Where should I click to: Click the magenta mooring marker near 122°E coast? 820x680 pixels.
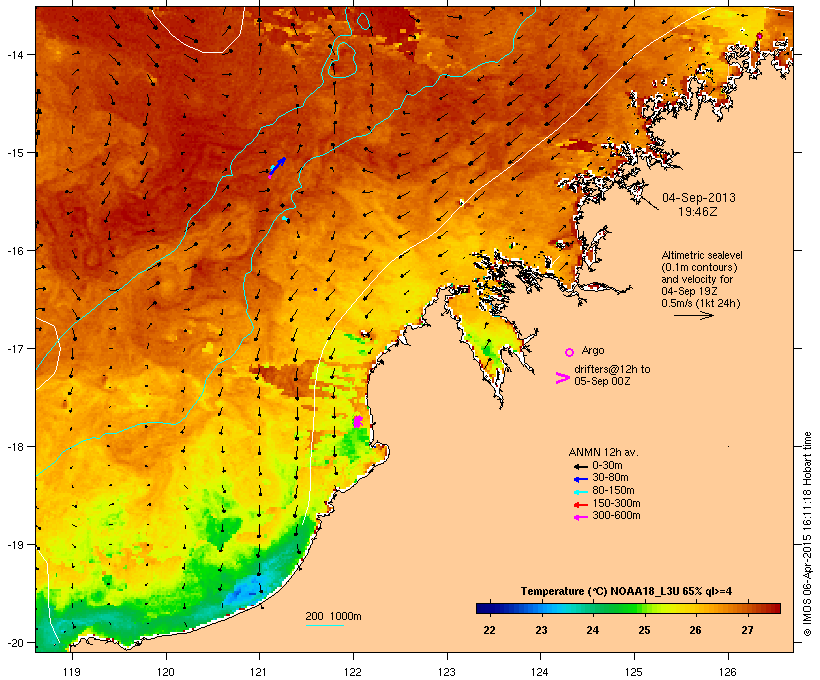(x=358, y=421)
